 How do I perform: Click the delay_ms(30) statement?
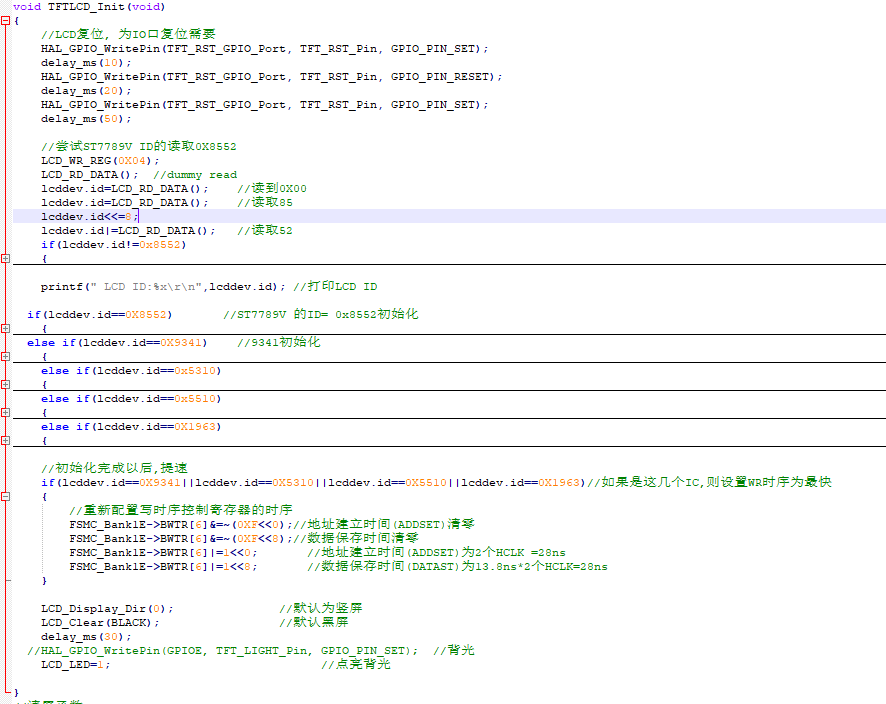(86, 636)
